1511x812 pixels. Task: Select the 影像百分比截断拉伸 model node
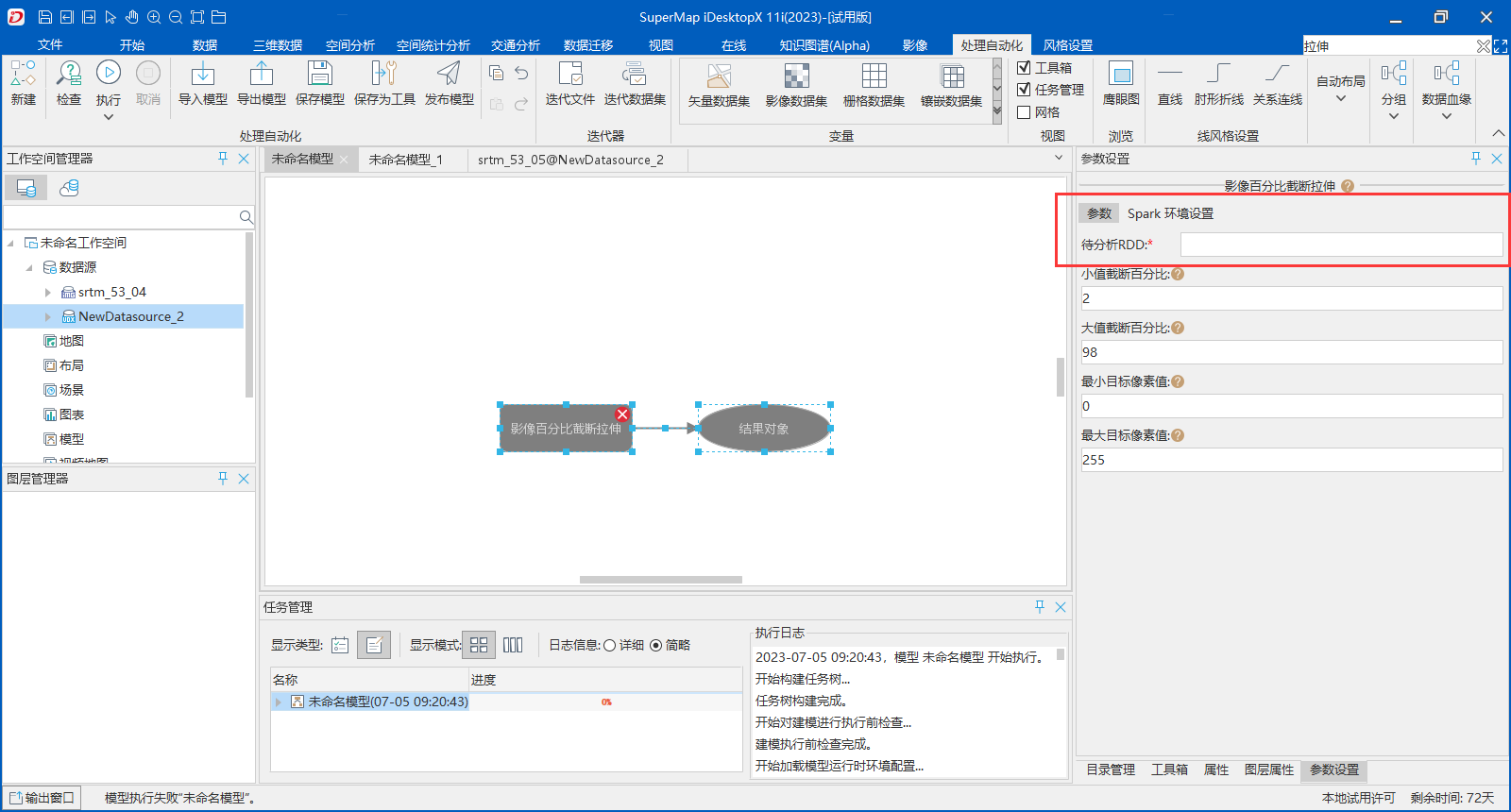click(x=566, y=429)
